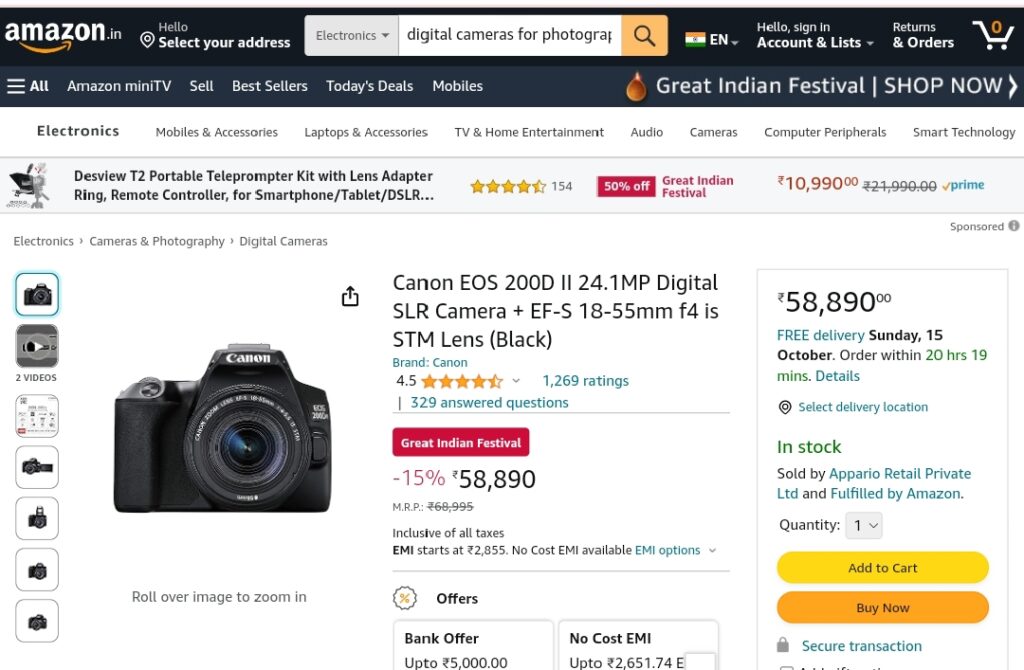Open the All hamburger menu
Image resolution: width=1024 pixels, height=670 pixels.
[27, 86]
